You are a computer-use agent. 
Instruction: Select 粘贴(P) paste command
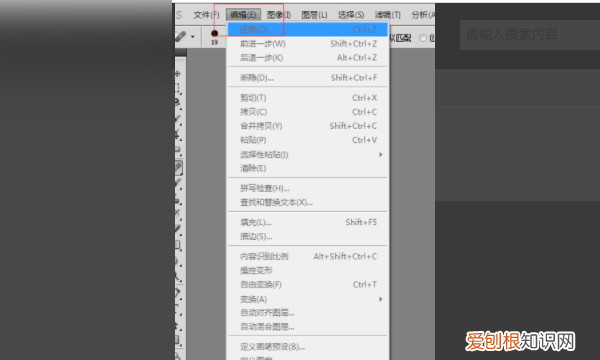tap(308, 140)
